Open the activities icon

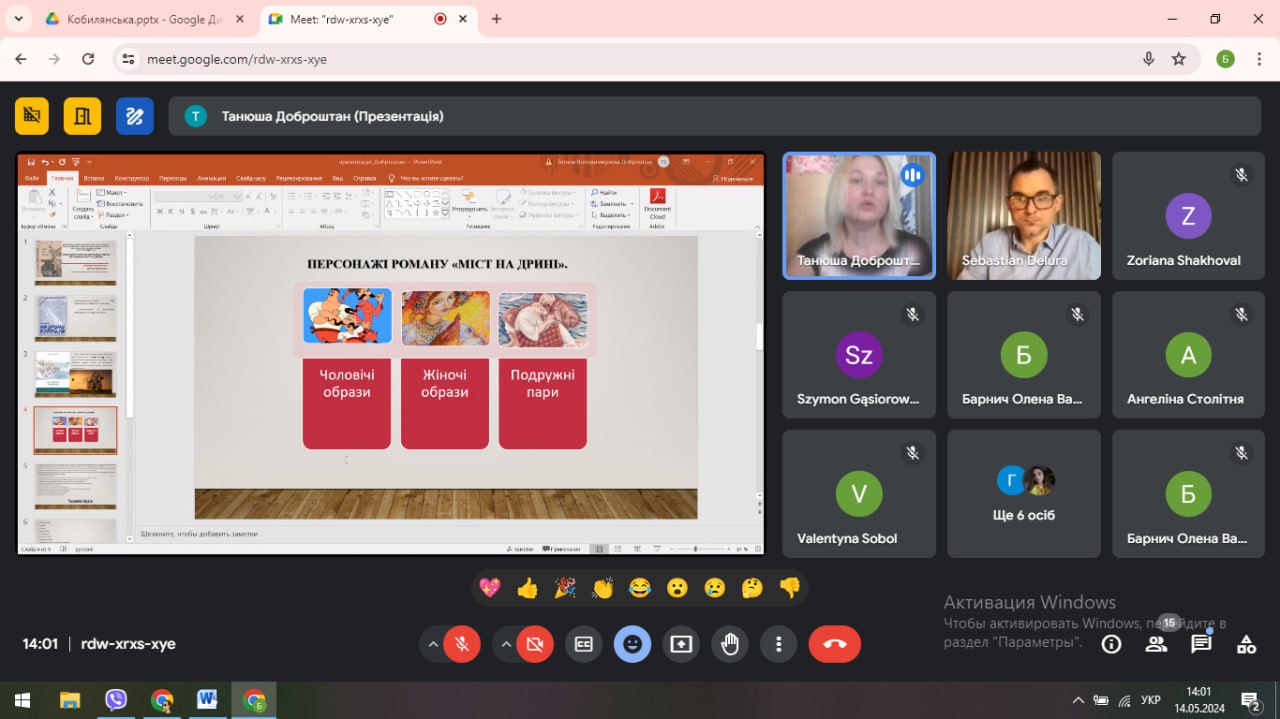[x=1246, y=644]
